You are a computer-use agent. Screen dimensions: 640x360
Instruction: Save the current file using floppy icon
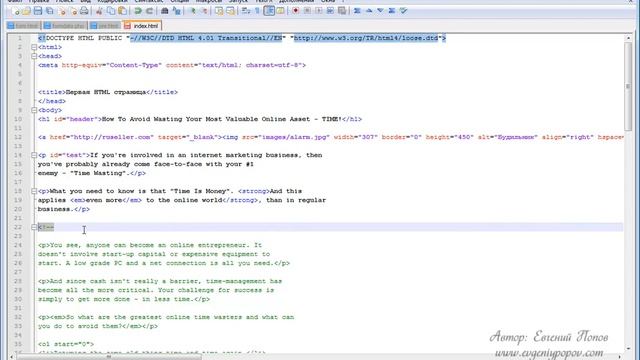tap(38, 11)
